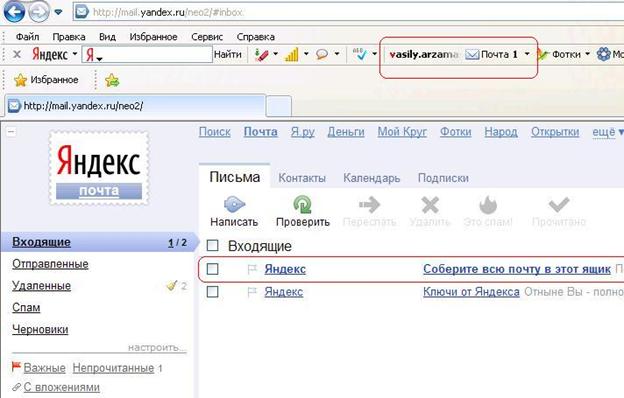The image size is (624, 398).
Task: Click the spell check ABC toolbar icon
Action: 360,54
